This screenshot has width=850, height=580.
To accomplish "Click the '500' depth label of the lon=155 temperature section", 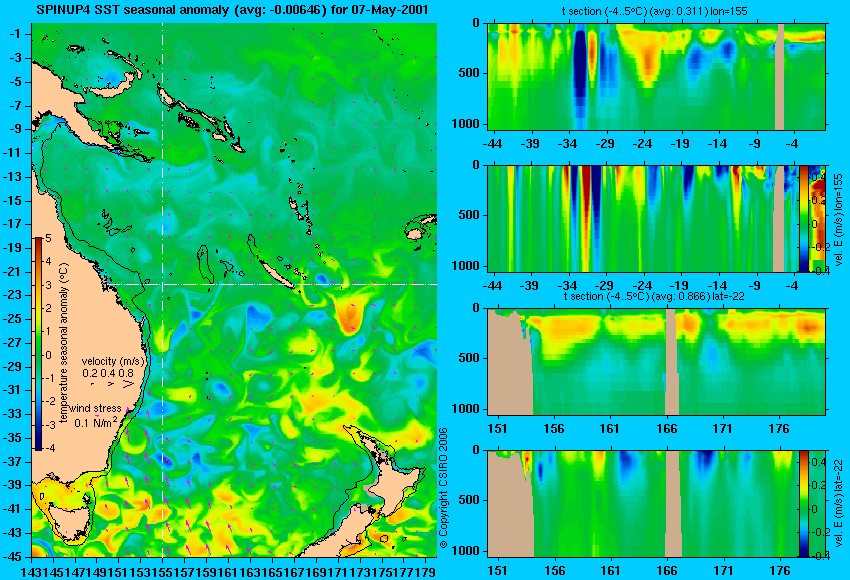I will (469, 73).
